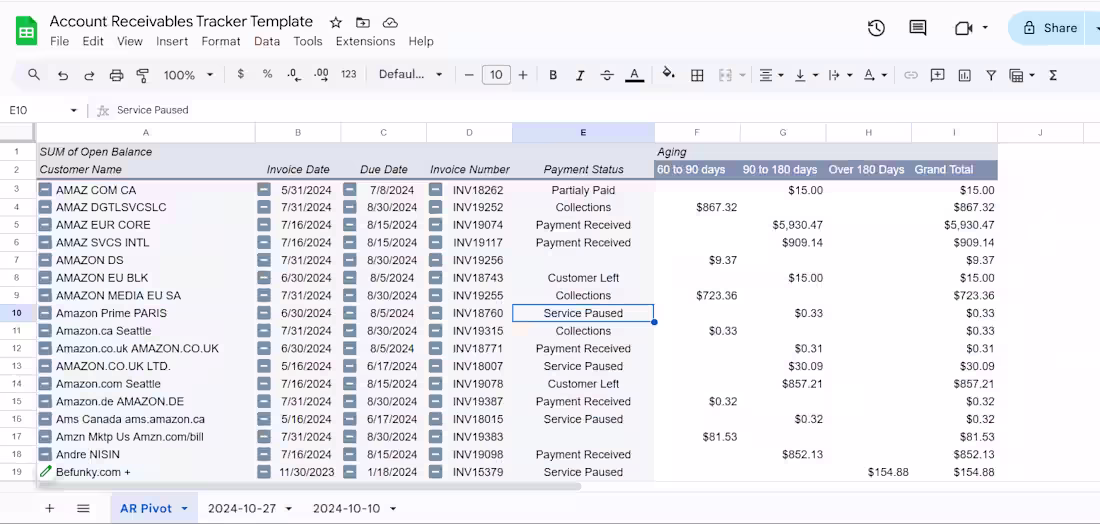Open the Name Box dropdown arrow
The height and width of the screenshot is (524, 1100).
pos(74,111)
